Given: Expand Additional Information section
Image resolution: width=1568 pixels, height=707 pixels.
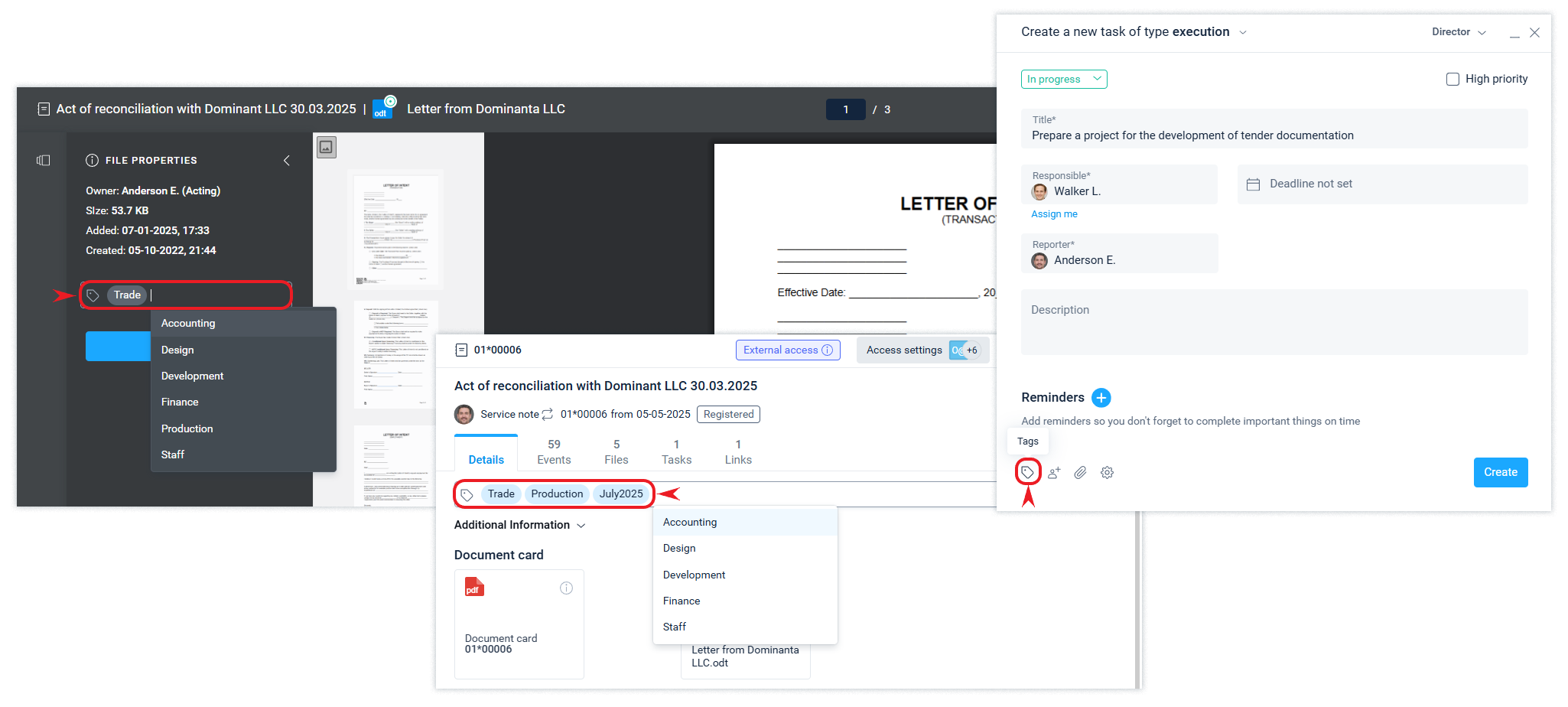Looking at the screenshot, I should [519, 525].
